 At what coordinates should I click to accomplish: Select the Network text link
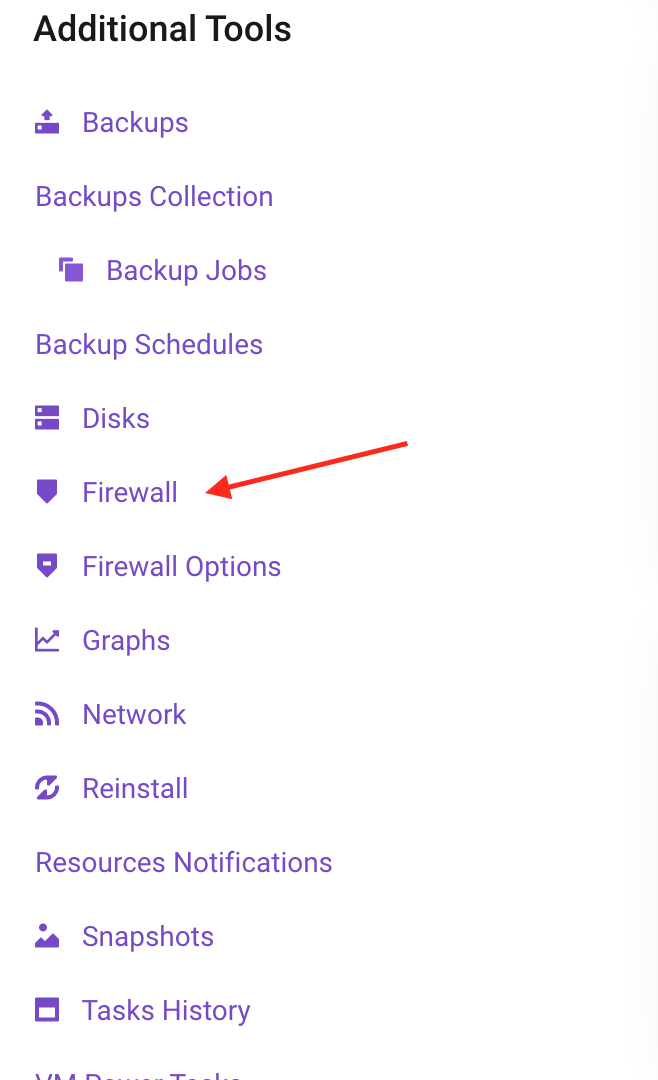[x=134, y=714]
